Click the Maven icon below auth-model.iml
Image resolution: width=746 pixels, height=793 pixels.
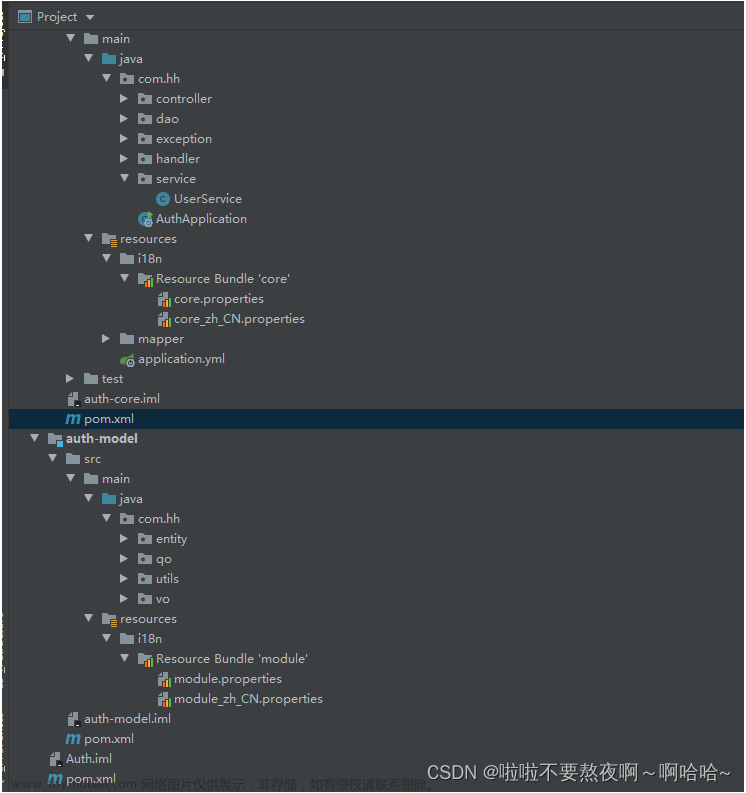pyautogui.click(x=73, y=739)
